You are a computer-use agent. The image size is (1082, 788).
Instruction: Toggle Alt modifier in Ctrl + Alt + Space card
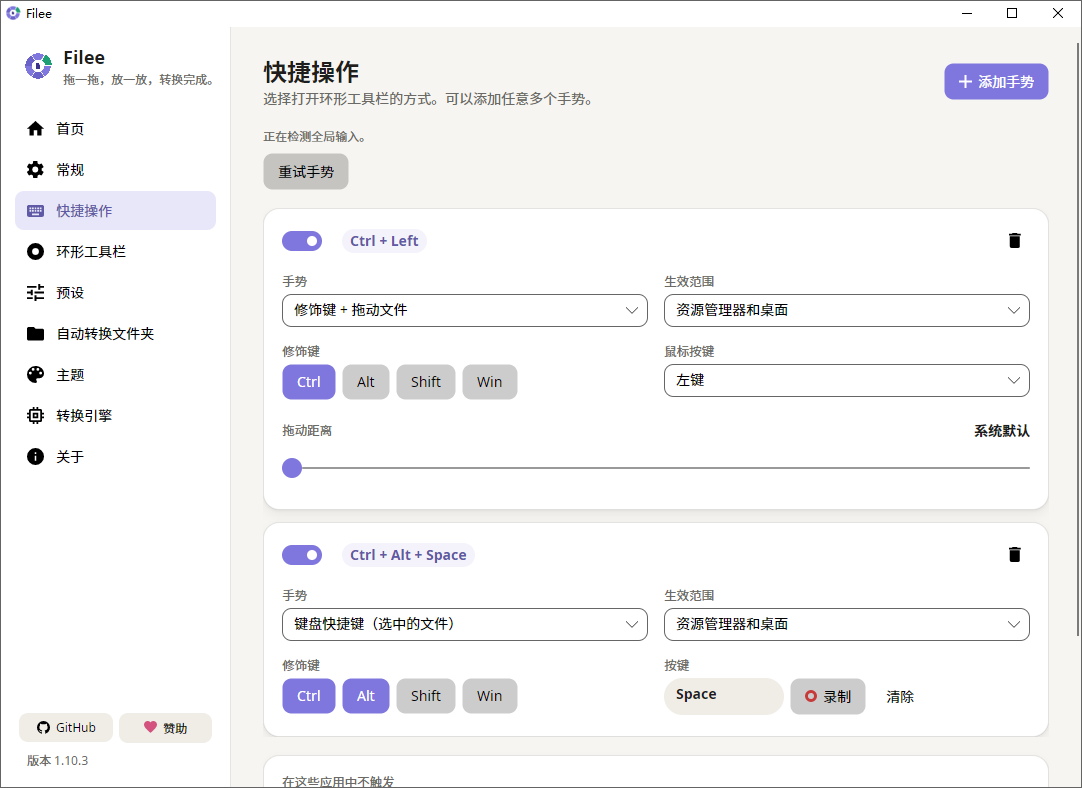[x=366, y=696]
